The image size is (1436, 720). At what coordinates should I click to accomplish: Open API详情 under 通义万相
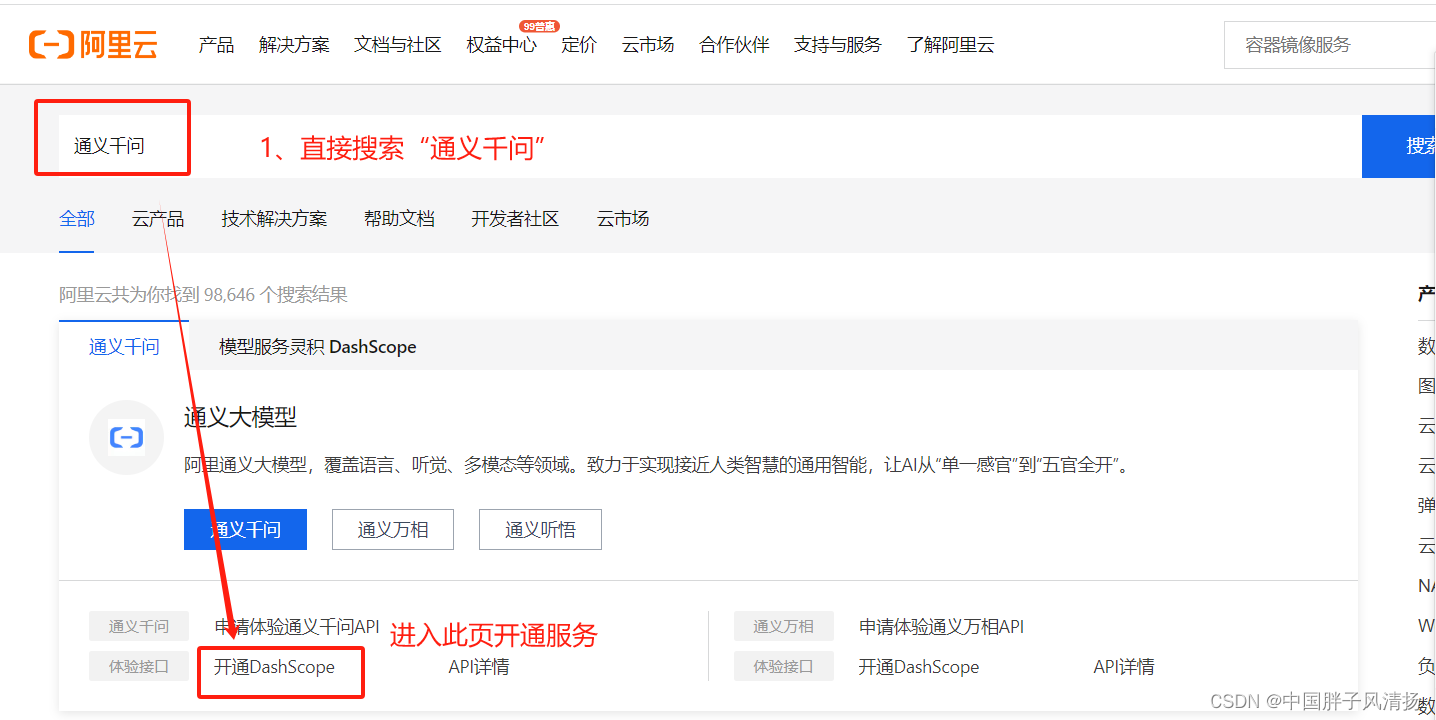coord(1124,667)
